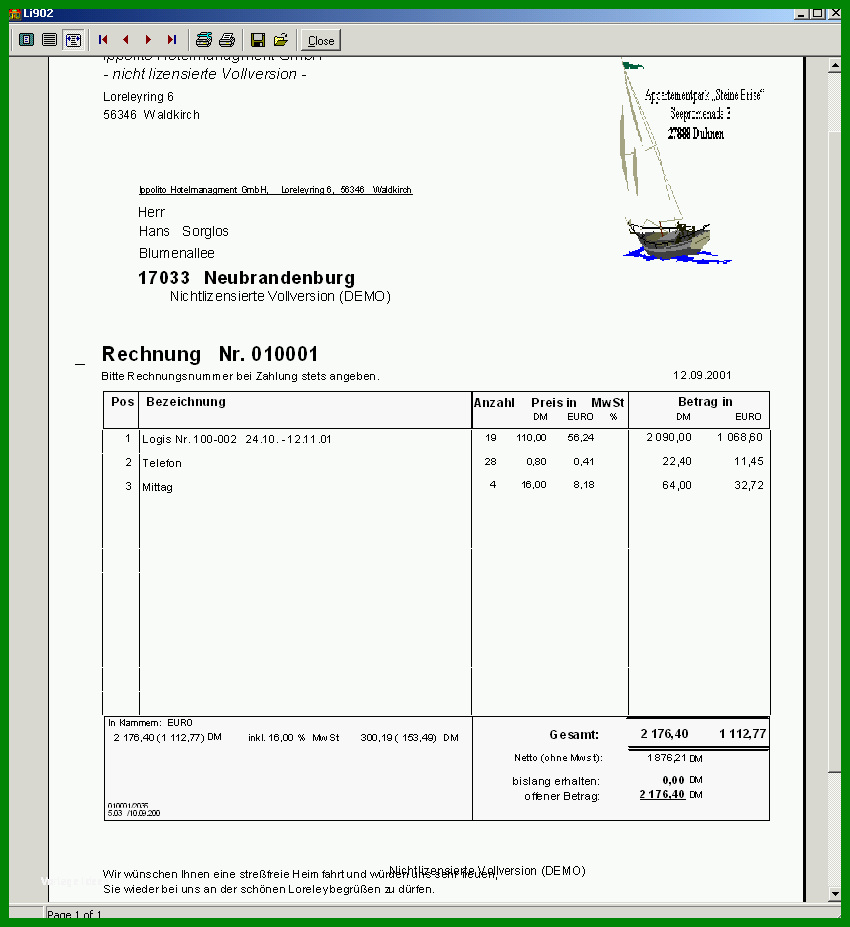Image resolution: width=850 pixels, height=927 pixels.
Task: Click the Telefon euro price 0,41
Action: point(583,461)
